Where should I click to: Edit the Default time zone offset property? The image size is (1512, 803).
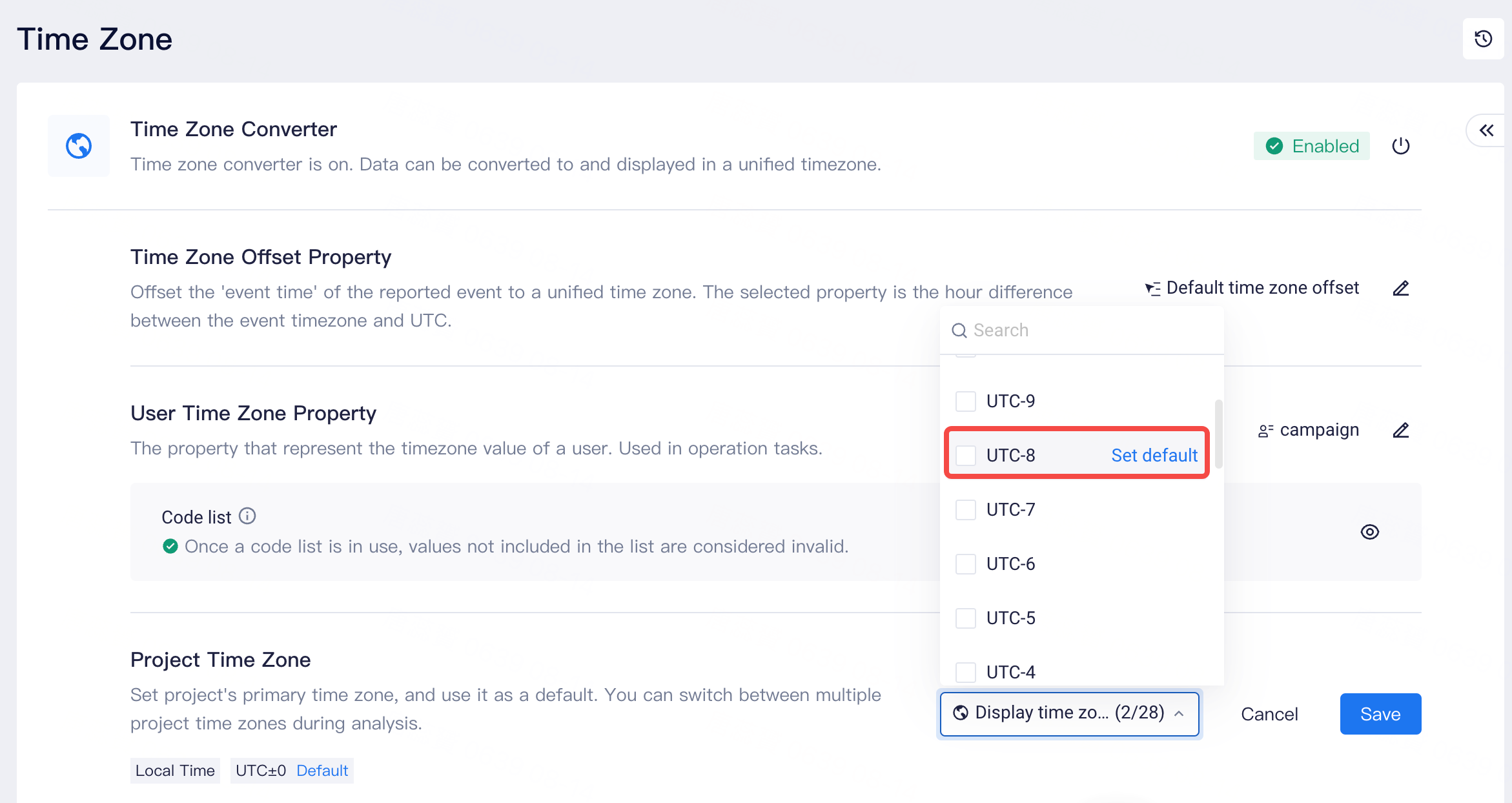coord(1400,288)
